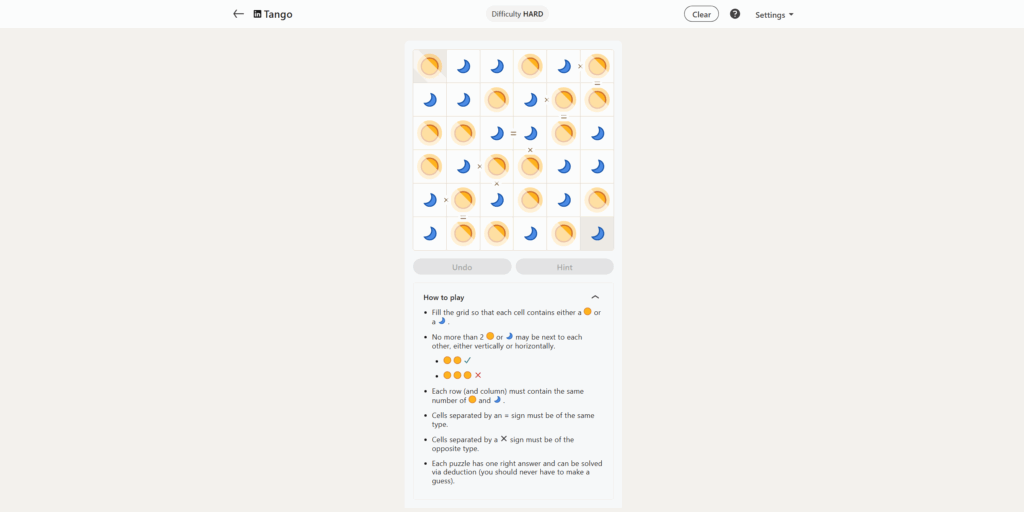This screenshot has height=512, width=1024.
Task: Click the sun in row one, fourth column
Action: click(530, 66)
